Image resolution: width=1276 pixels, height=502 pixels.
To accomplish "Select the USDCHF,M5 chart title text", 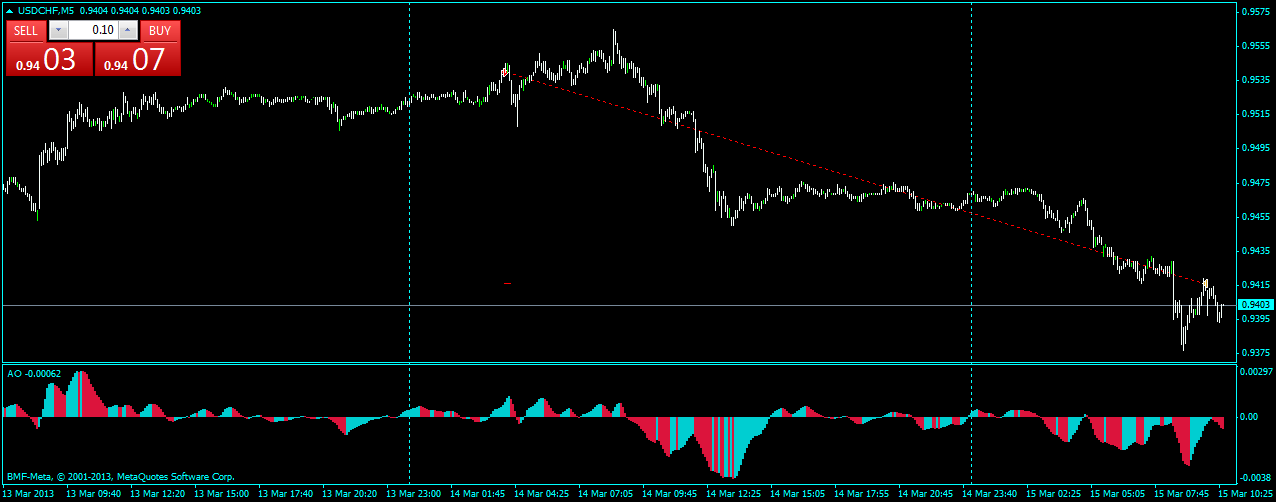I will [47, 10].
